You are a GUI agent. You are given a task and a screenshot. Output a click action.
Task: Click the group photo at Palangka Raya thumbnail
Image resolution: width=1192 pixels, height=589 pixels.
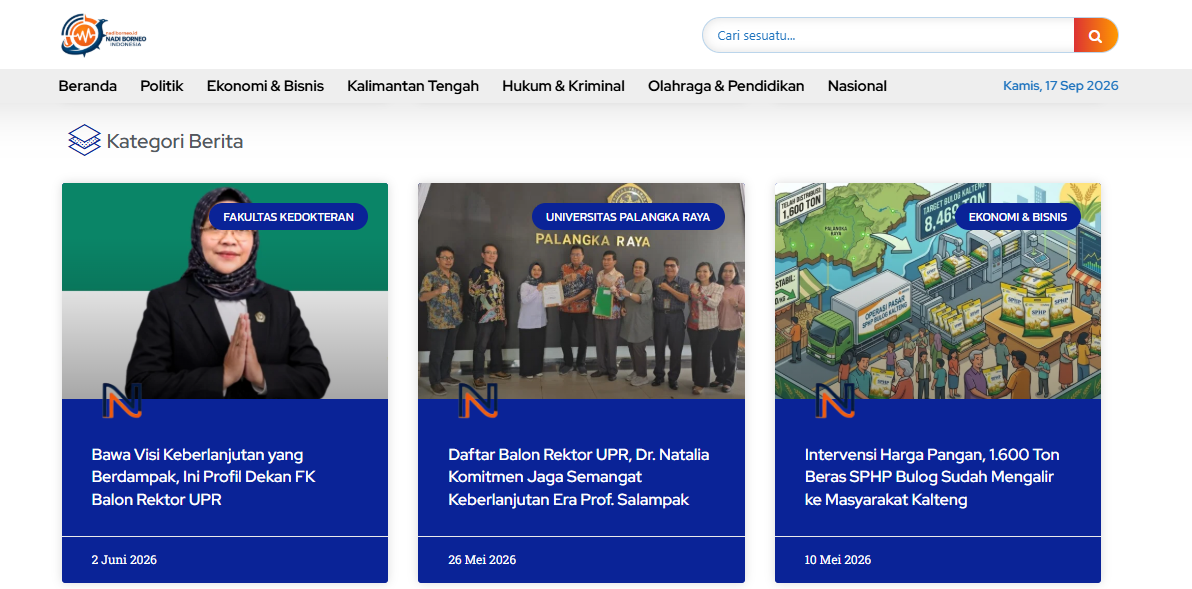tap(581, 291)
